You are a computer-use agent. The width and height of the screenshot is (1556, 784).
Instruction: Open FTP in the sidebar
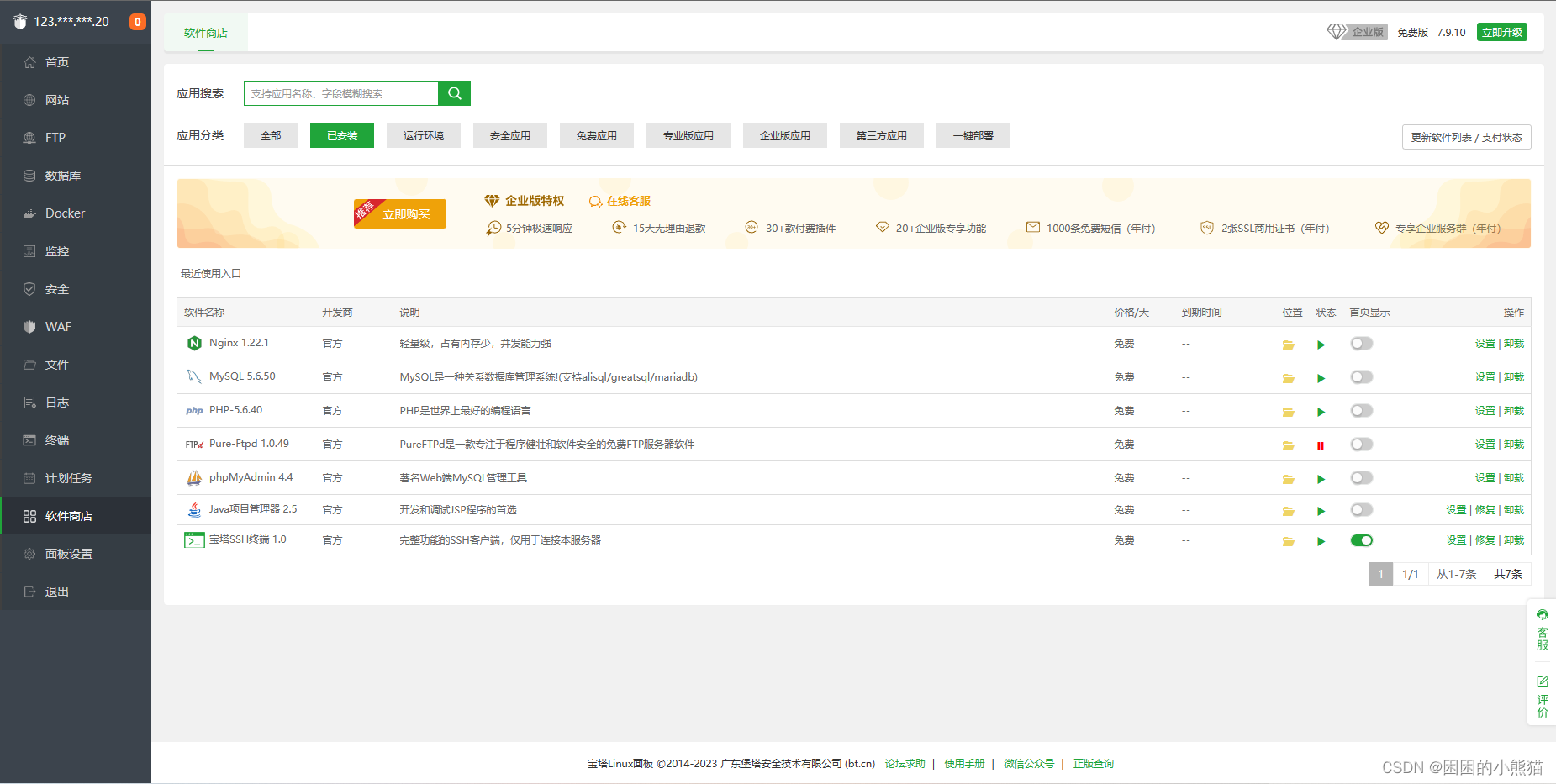(76, 138)
